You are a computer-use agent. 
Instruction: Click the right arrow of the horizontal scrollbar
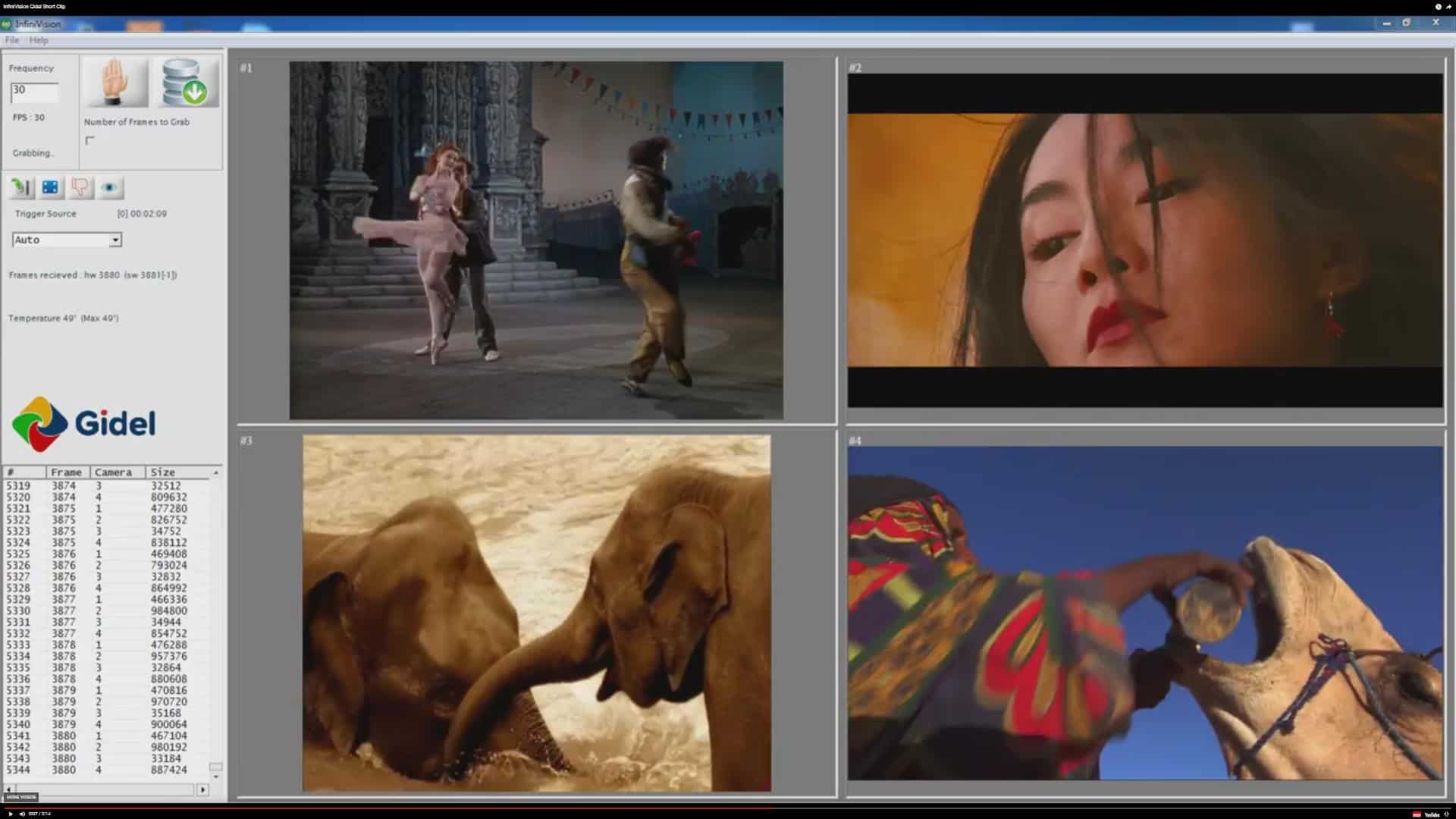[x=203, y=788]
